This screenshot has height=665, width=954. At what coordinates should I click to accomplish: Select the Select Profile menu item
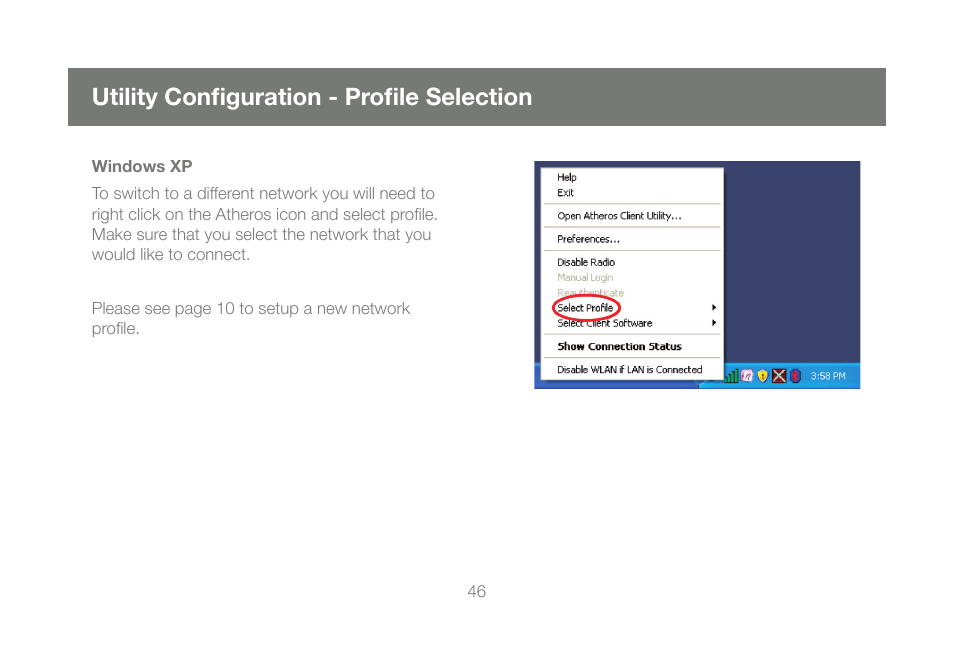pos(632,308)
